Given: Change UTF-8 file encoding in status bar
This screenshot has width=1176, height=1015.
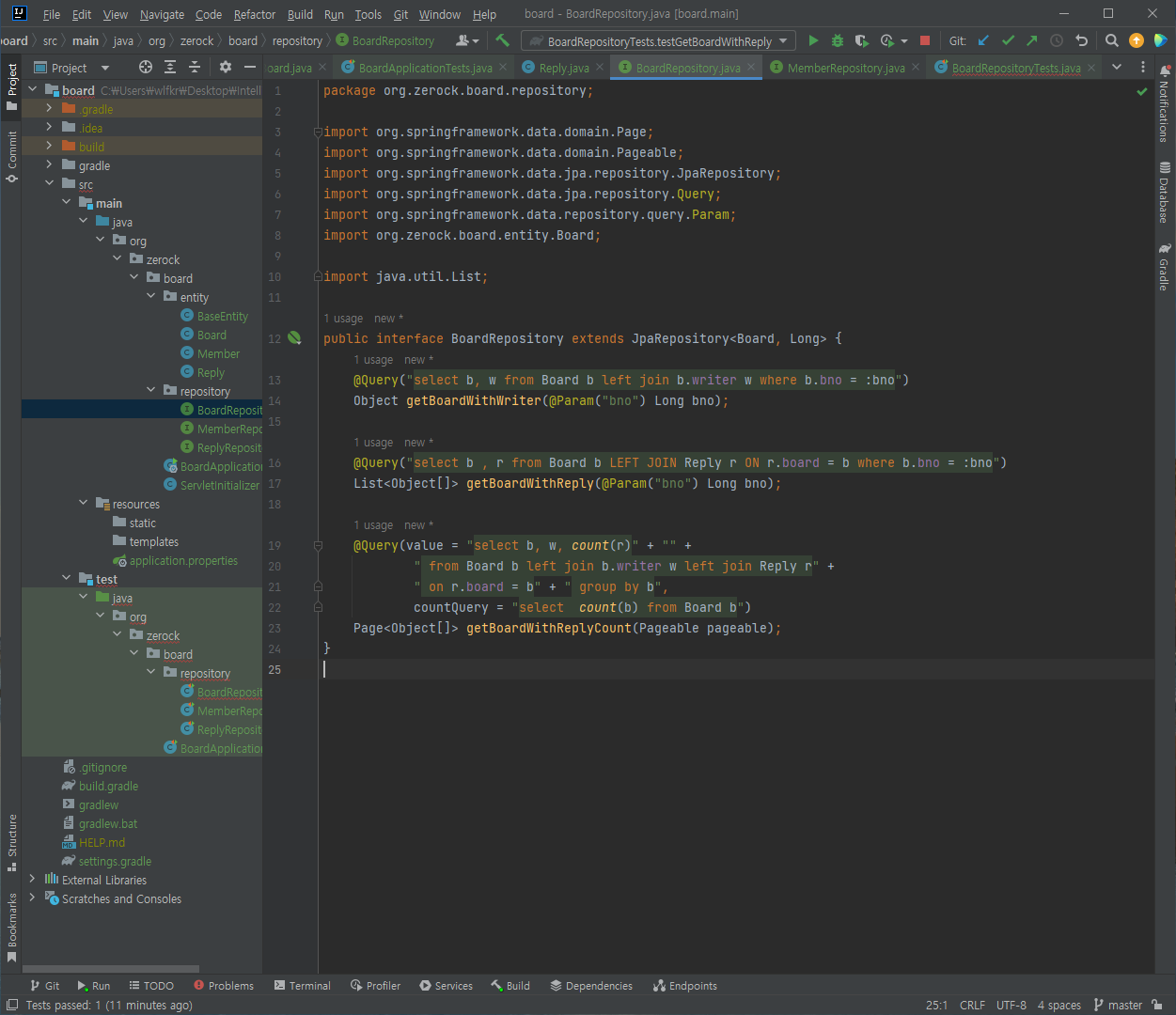Looking at the screenshot, I should tap(1011, 1005).
